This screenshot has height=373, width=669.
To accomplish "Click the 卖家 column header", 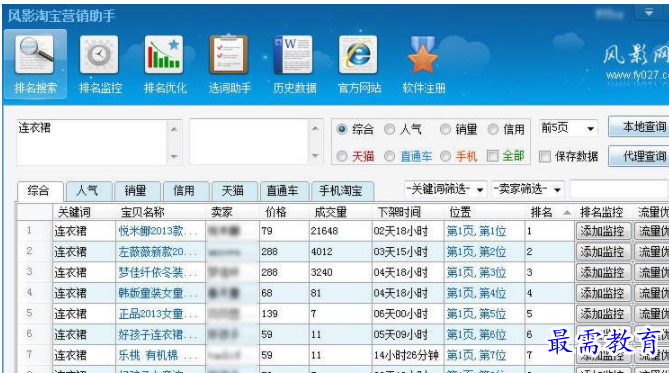I will [x=221, y=212].
